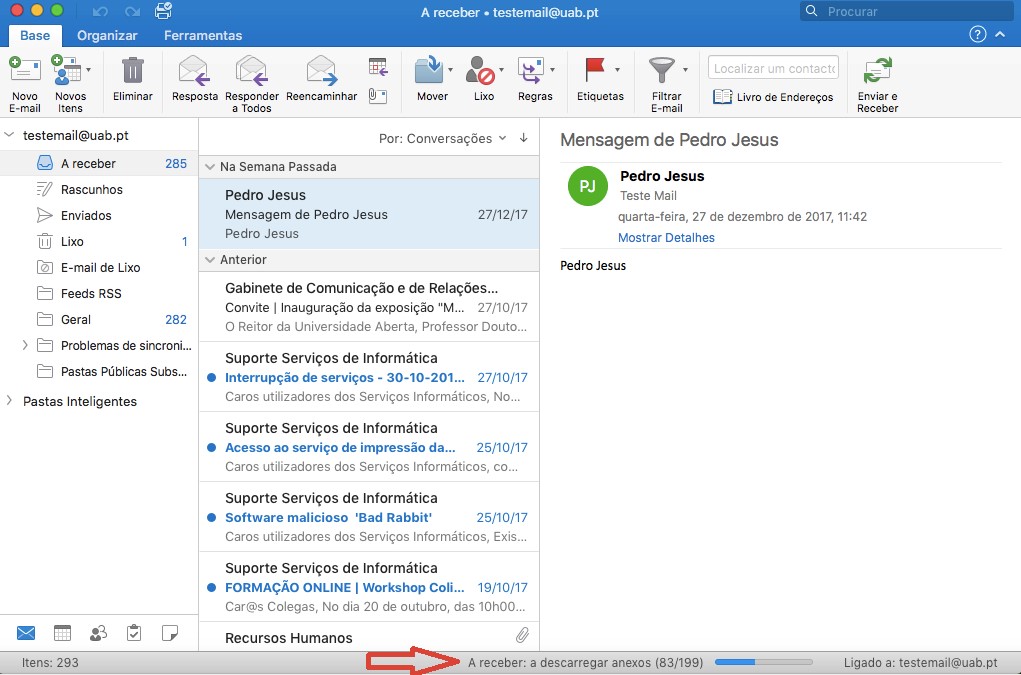
Task: Open Livro de Endereços
Action: 759,97
